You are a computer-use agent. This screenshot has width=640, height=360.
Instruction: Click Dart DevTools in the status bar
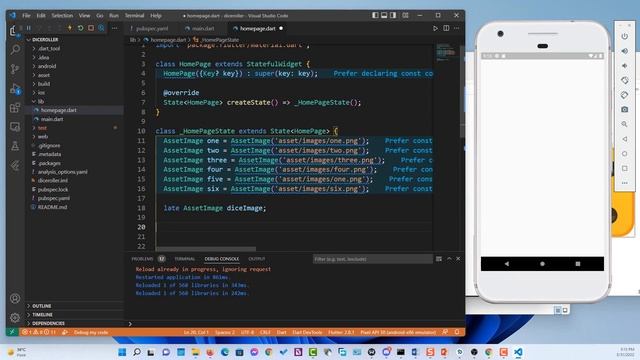point(307,332)
